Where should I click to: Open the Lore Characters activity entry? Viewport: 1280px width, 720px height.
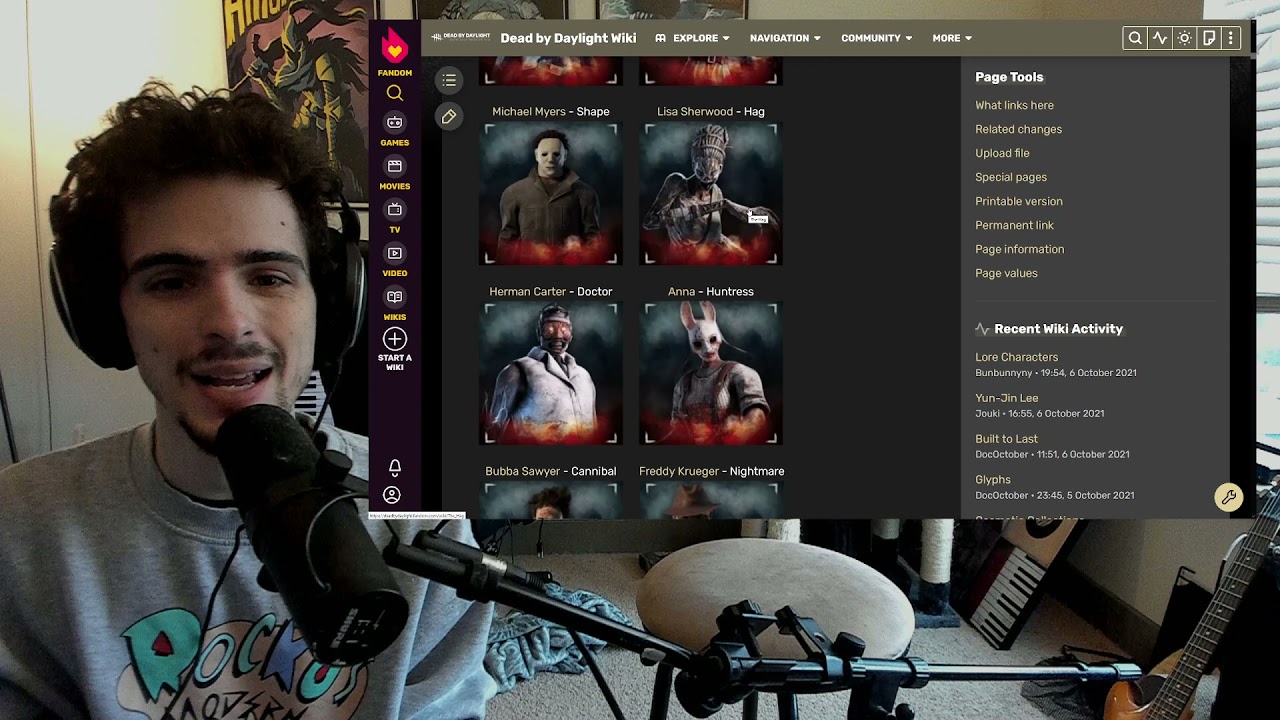(1016, 357)
